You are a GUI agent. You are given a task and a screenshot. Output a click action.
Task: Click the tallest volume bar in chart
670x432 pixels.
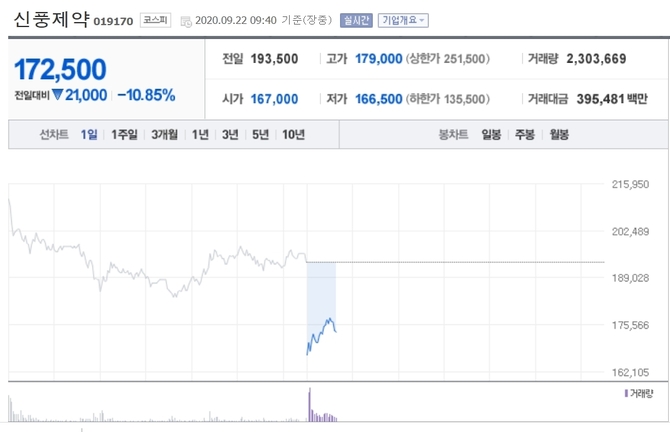pos(309,402)
